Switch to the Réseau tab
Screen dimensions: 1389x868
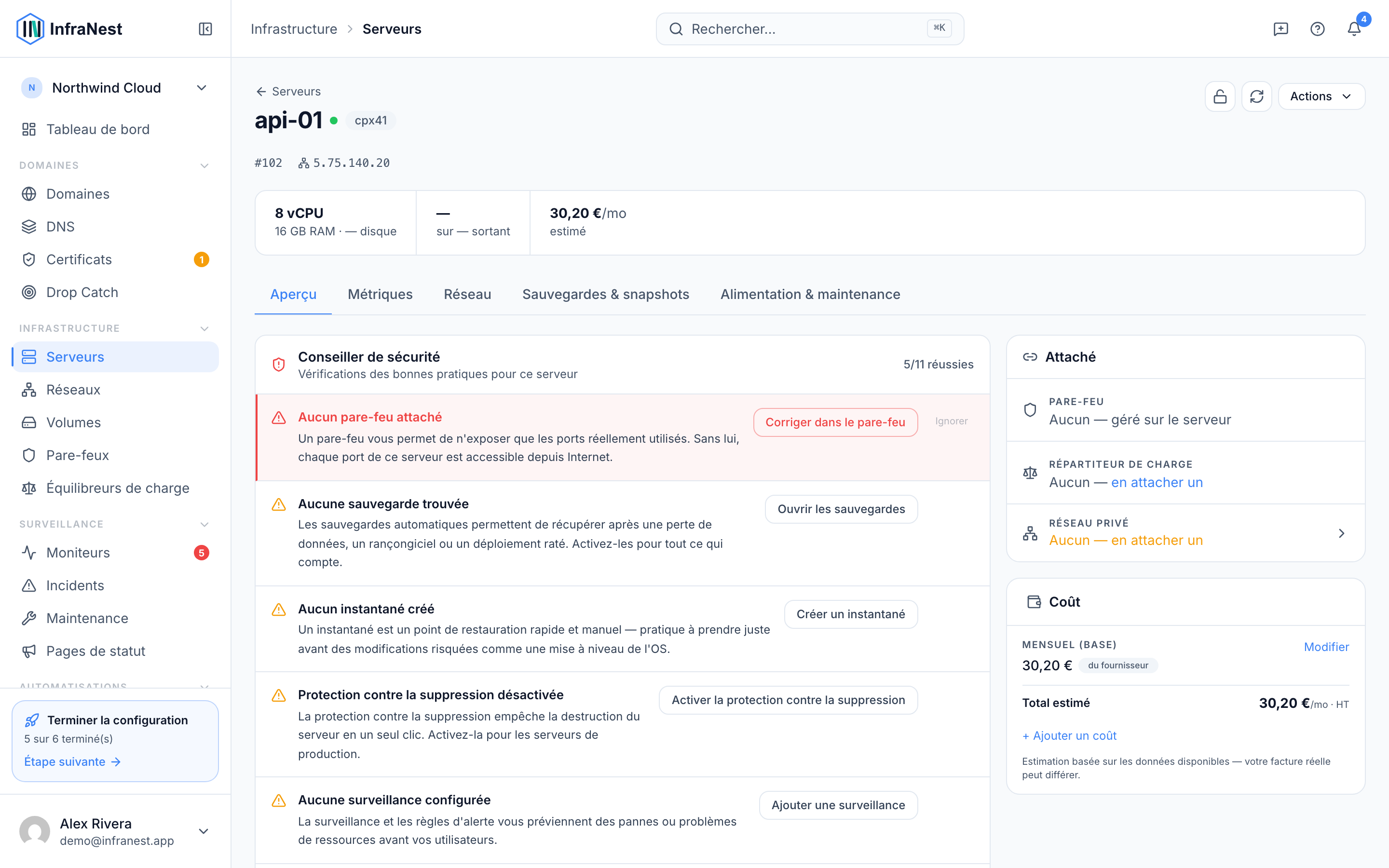pyautogui.click(x=467, y=295)
